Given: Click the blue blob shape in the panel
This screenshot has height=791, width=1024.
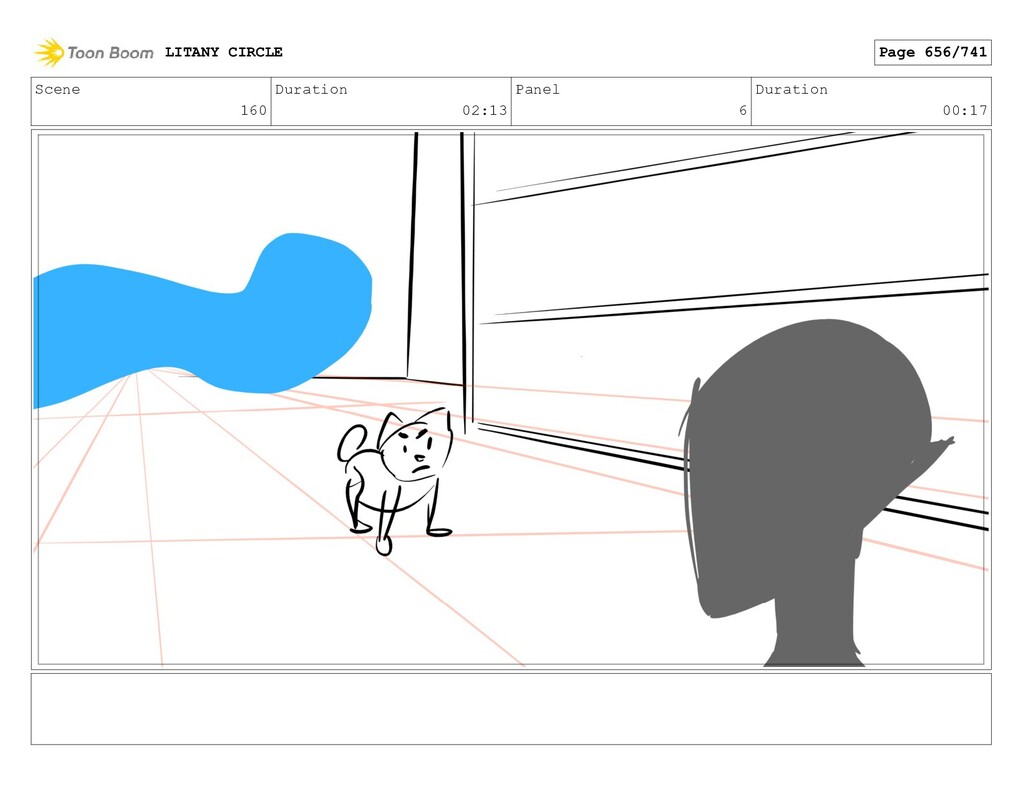Looking at the screenshot, I should click(x=202, y=320).
